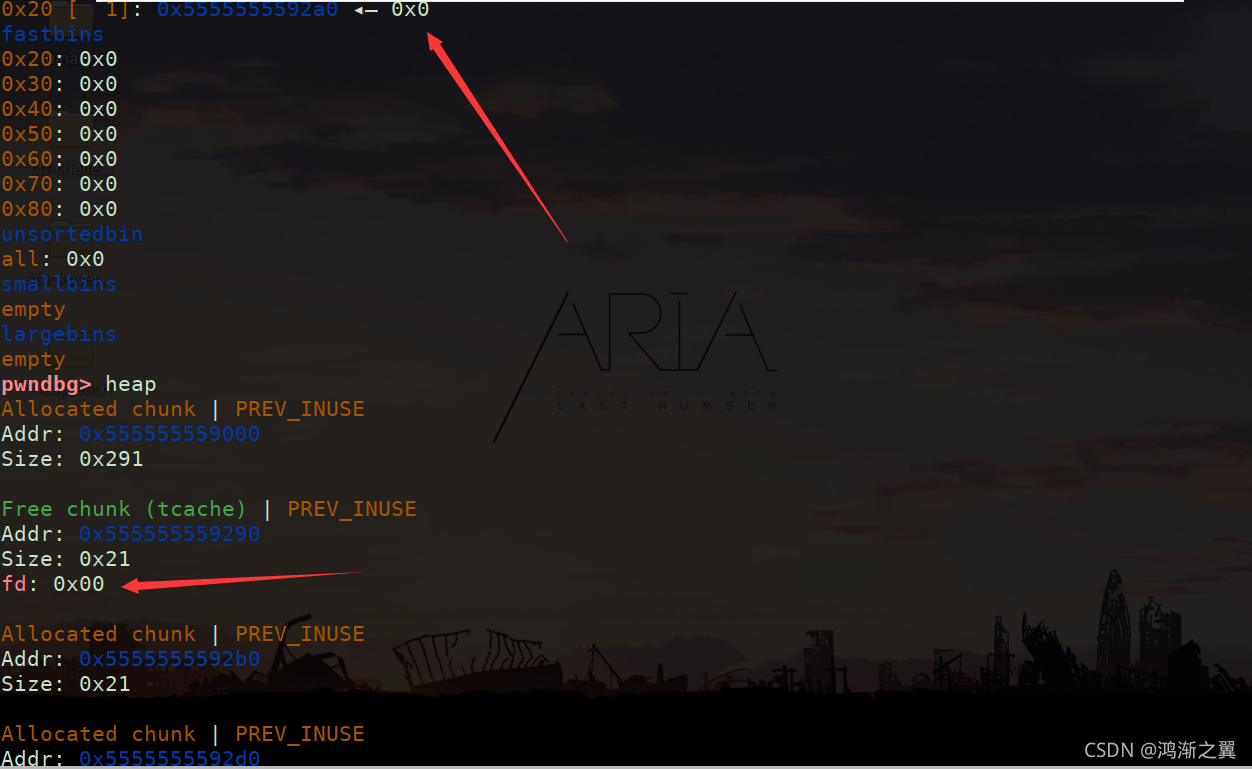Click the 'Free chunk (tcache)' label
The height and width of the screenshot is (769, 1252).
click(124, 509)
